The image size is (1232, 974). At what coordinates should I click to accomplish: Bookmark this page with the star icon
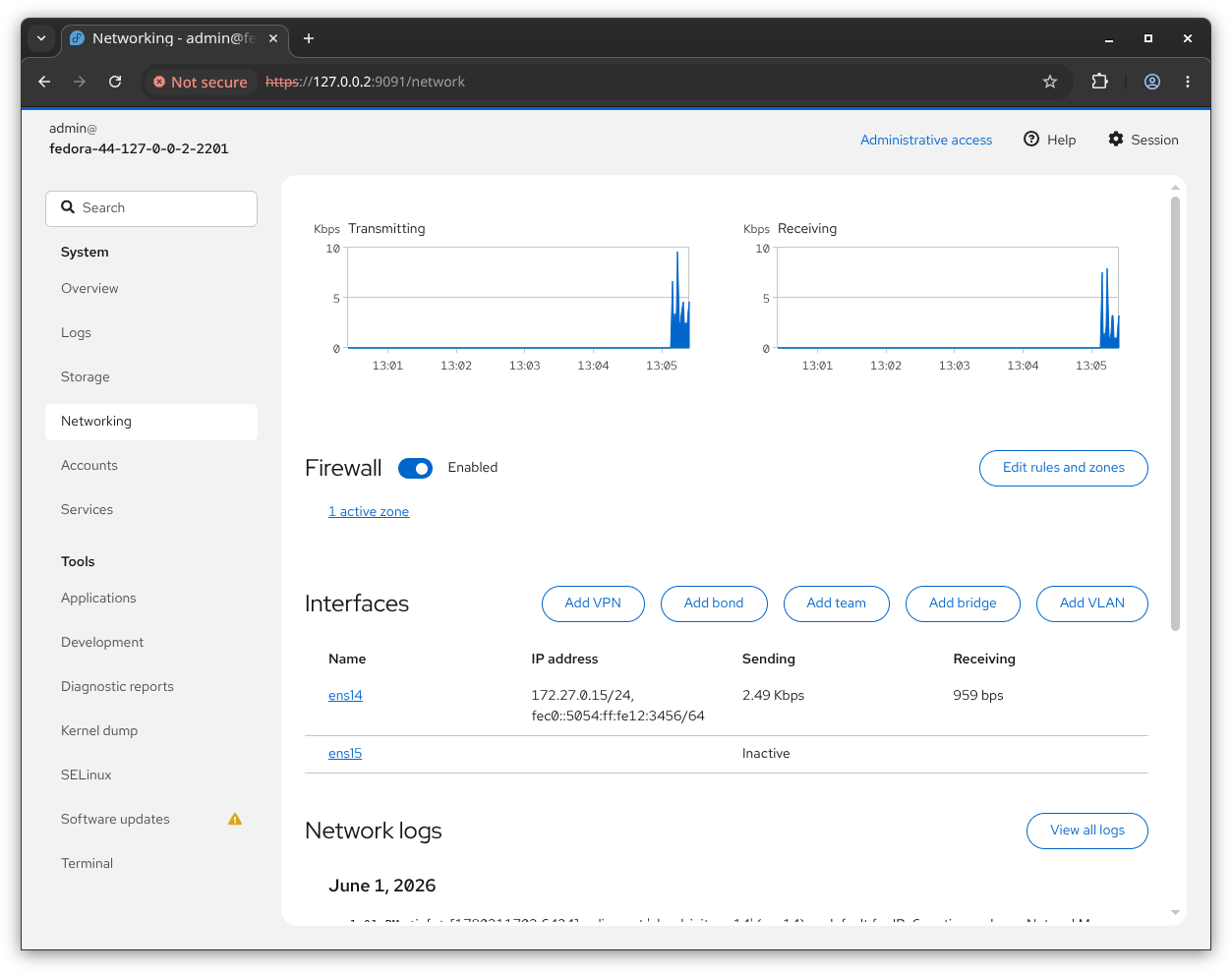[x=1050, y=82]
